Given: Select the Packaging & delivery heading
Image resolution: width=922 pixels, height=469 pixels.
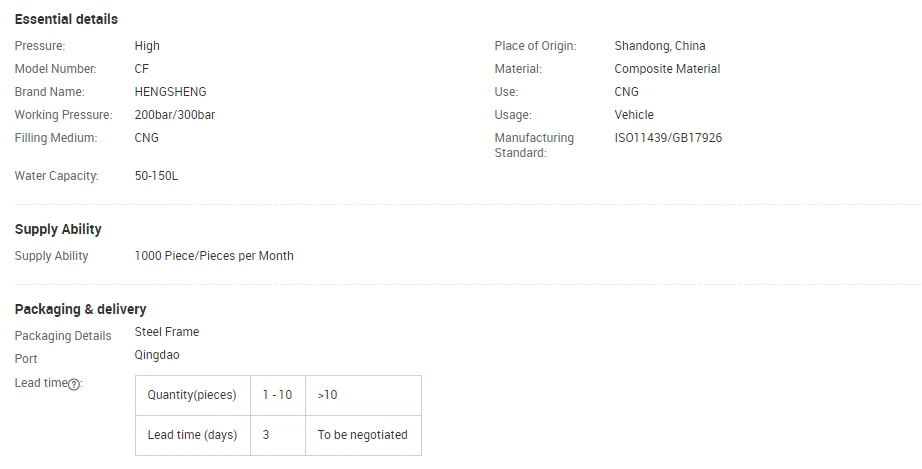Looking at the screenshot, I should click(x=81, y=309).
